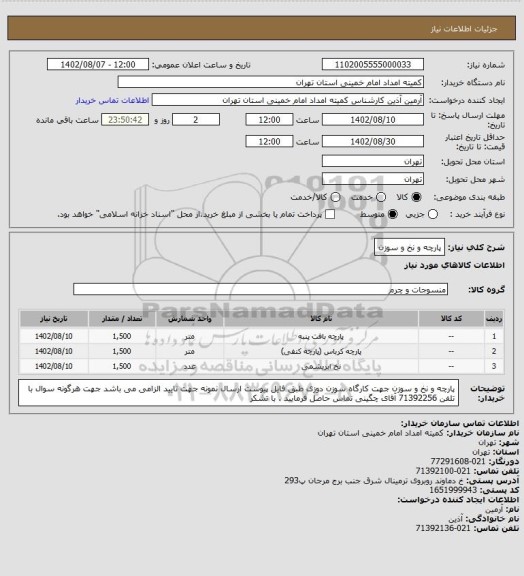Select the جزیی purchase type radio
524x576 pixels.
click(433, 214)
